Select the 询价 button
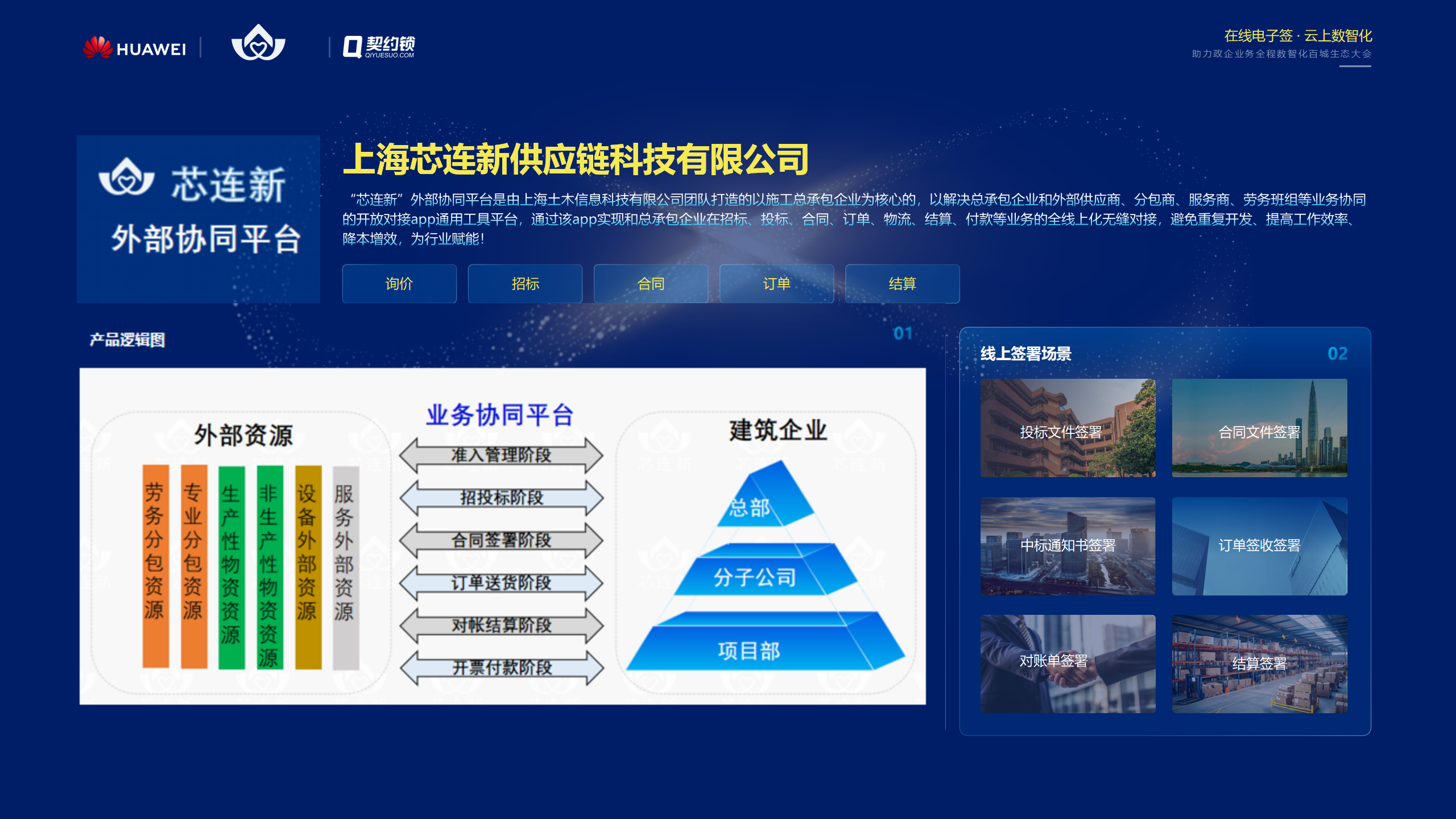1456x819 pixels. [399, 283]
